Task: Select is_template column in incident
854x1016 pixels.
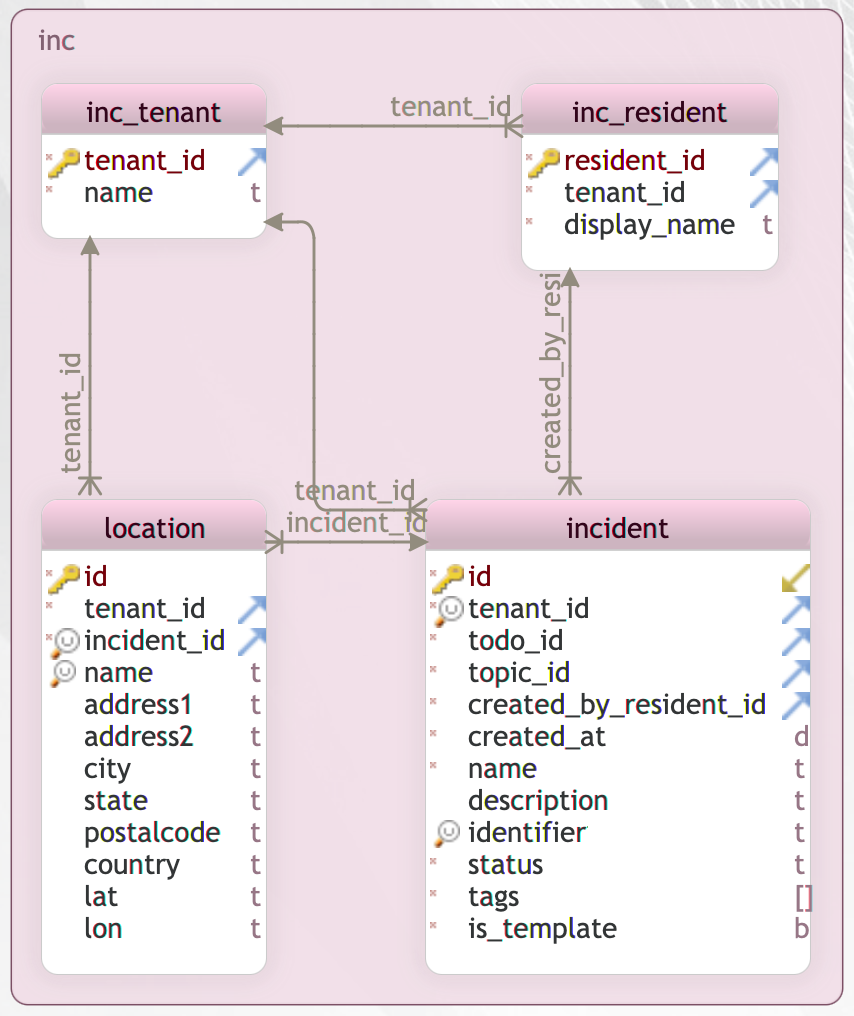Action: pos(542,929)
